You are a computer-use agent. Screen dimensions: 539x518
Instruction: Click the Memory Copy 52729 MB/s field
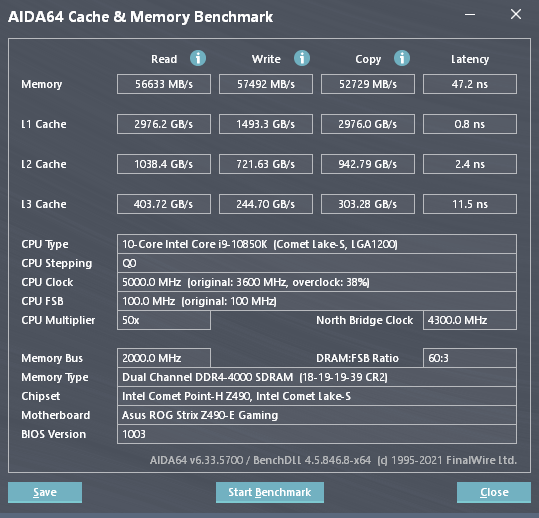[x=368, y=84]
